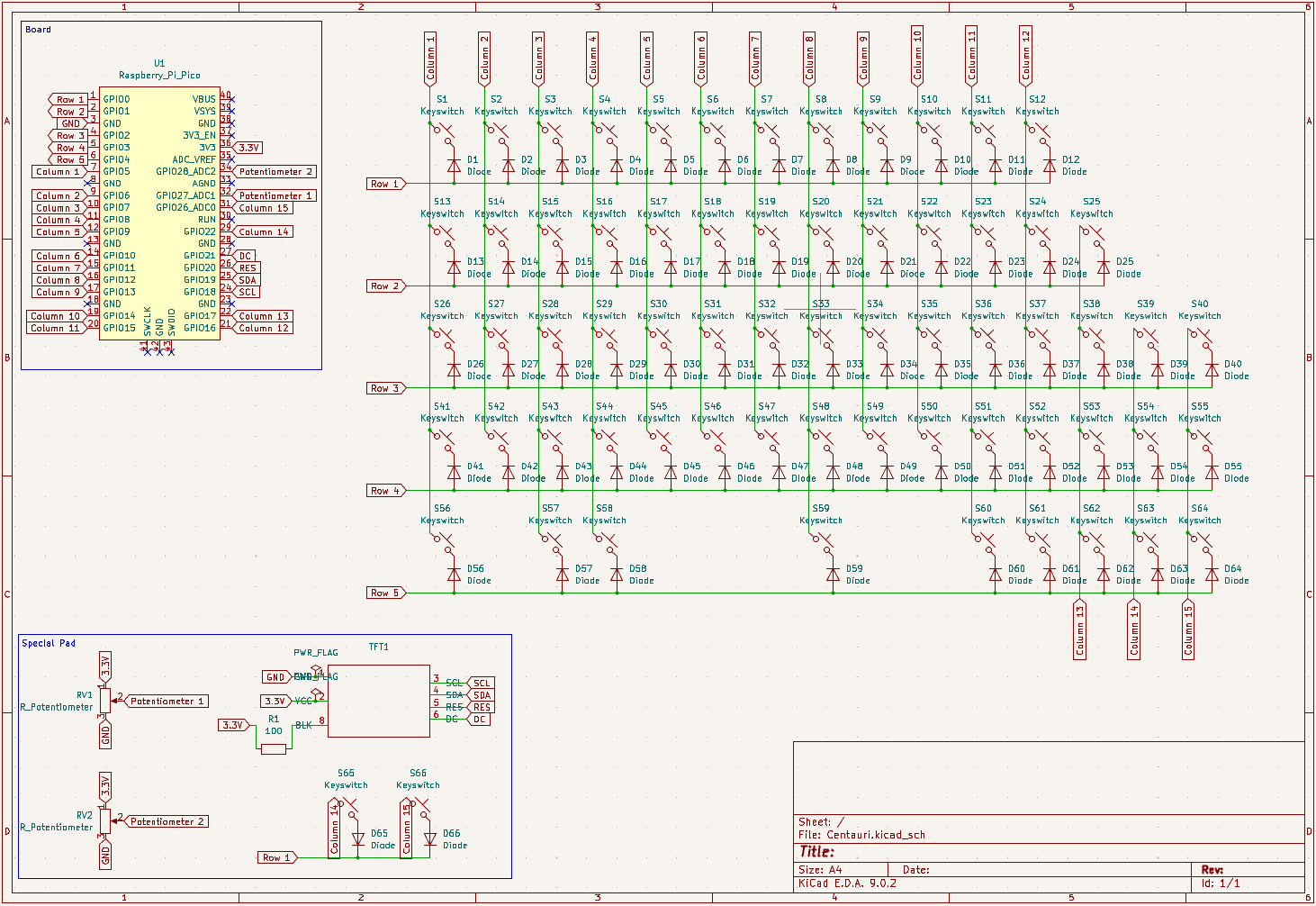Screen dimensions: 1316x906
Task: Click the Potentiometer 1 label next to RV1
Action: pos(166,701)
